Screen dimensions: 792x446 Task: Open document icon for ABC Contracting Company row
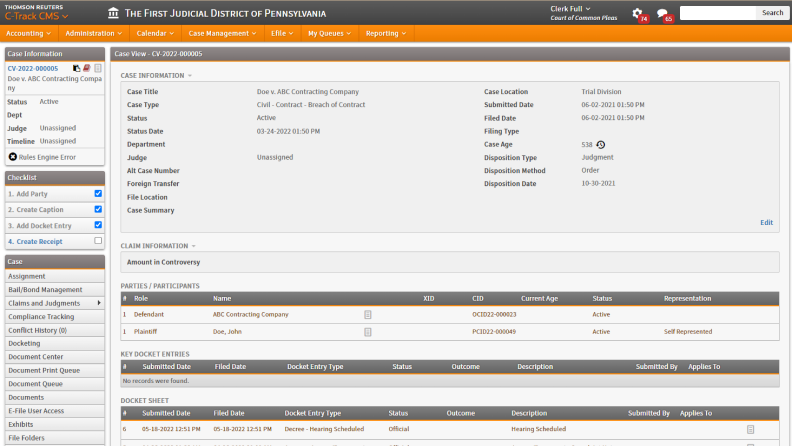(x=368, y=314)
